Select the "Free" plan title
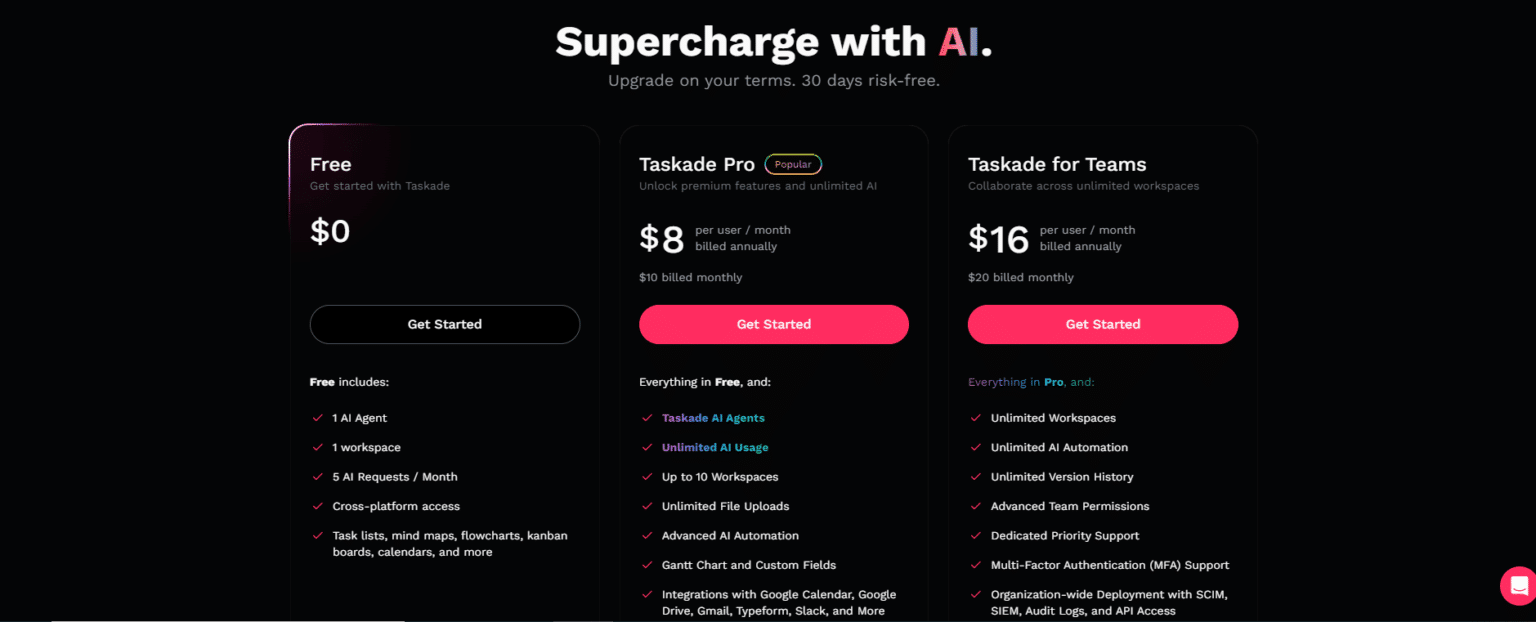Screen dimensions: 1536x622 point(330,164)
